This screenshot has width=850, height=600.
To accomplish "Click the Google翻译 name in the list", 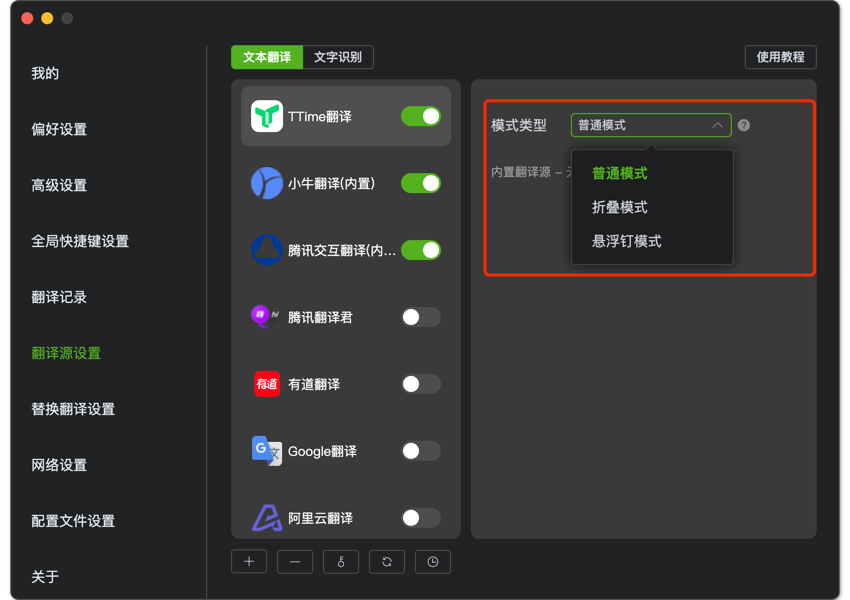I will point(323,451).
